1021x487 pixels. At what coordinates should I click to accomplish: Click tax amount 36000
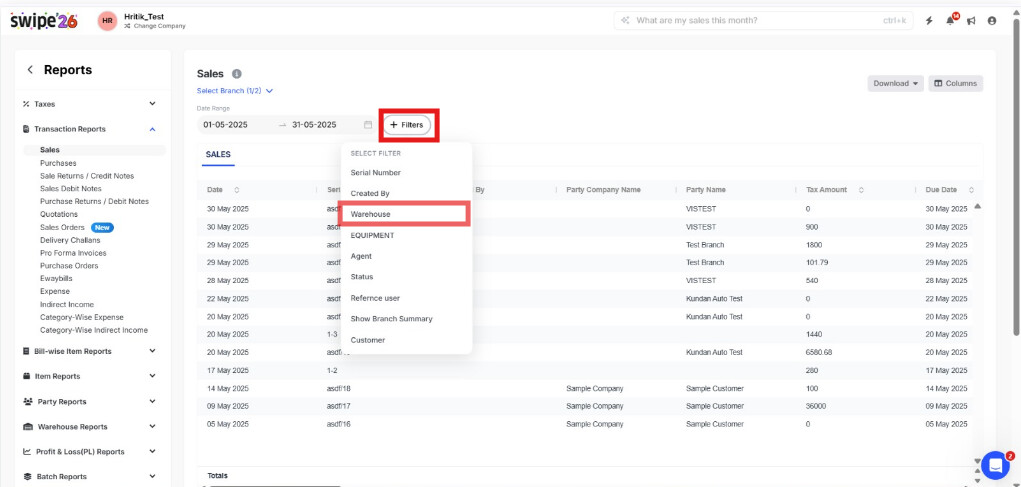click(816, 406)
